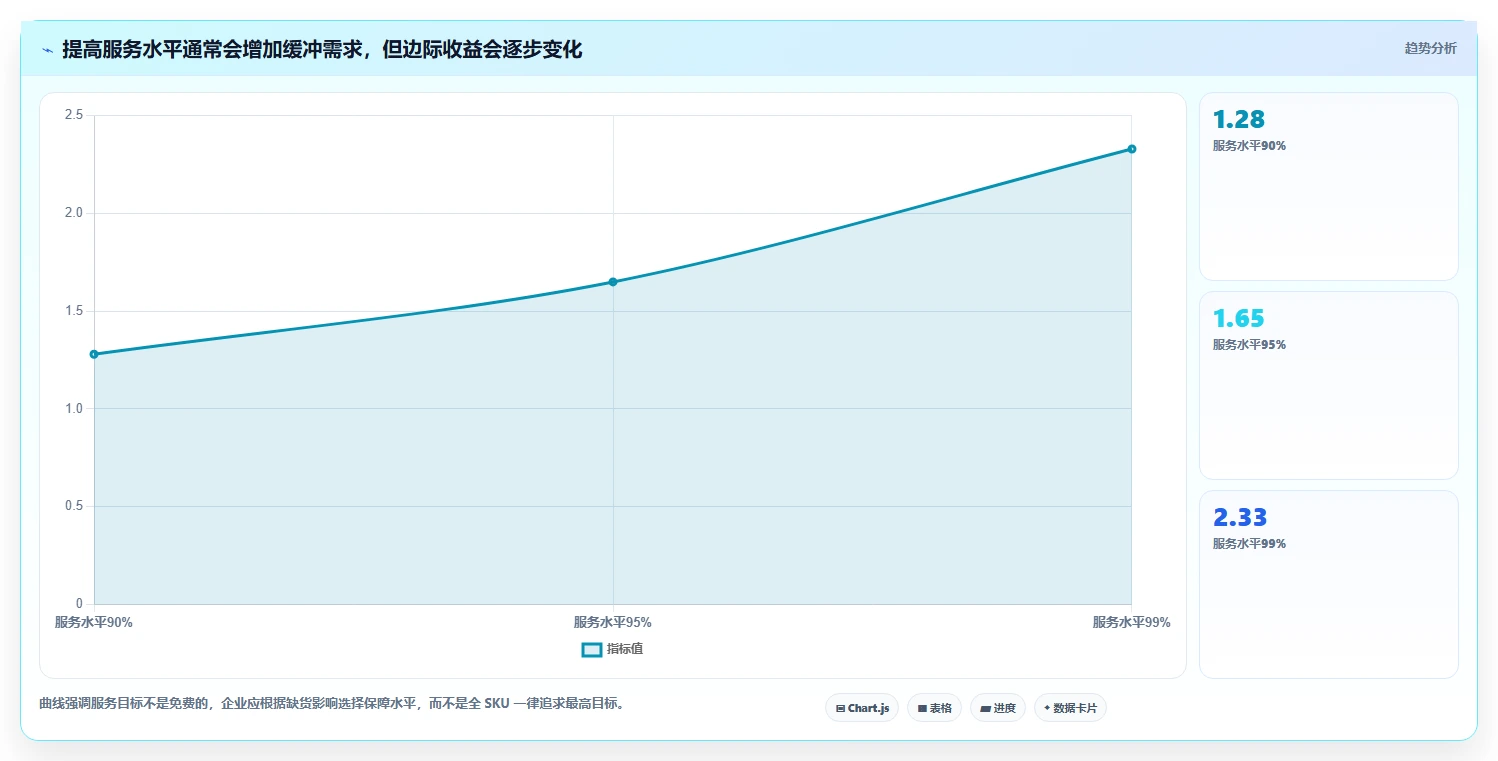Click the x-axis label 服务水平99%
Viewport: 1498px width, 761px height.
click(x=1132, y=622)
